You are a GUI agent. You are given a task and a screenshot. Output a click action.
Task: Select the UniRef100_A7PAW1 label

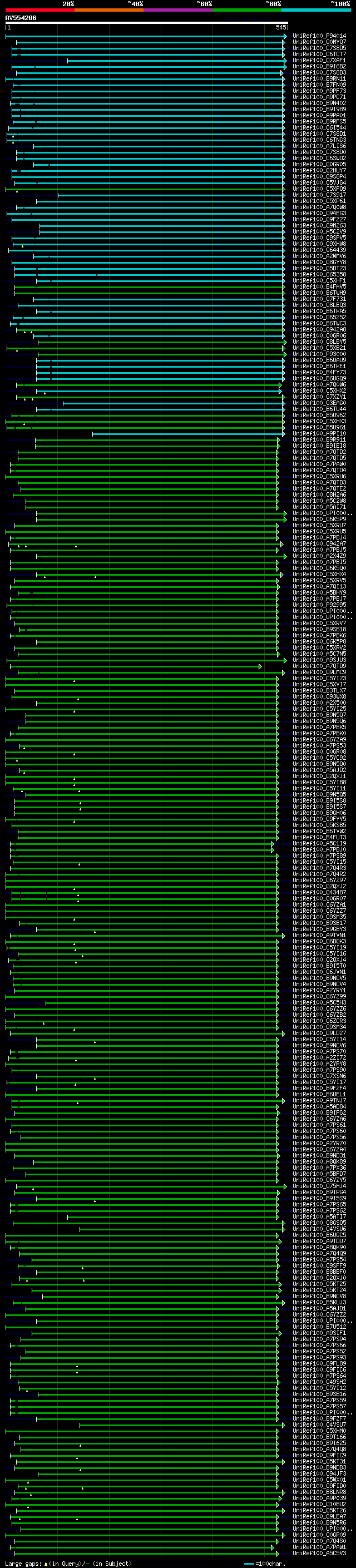(x=319, y=1547)
